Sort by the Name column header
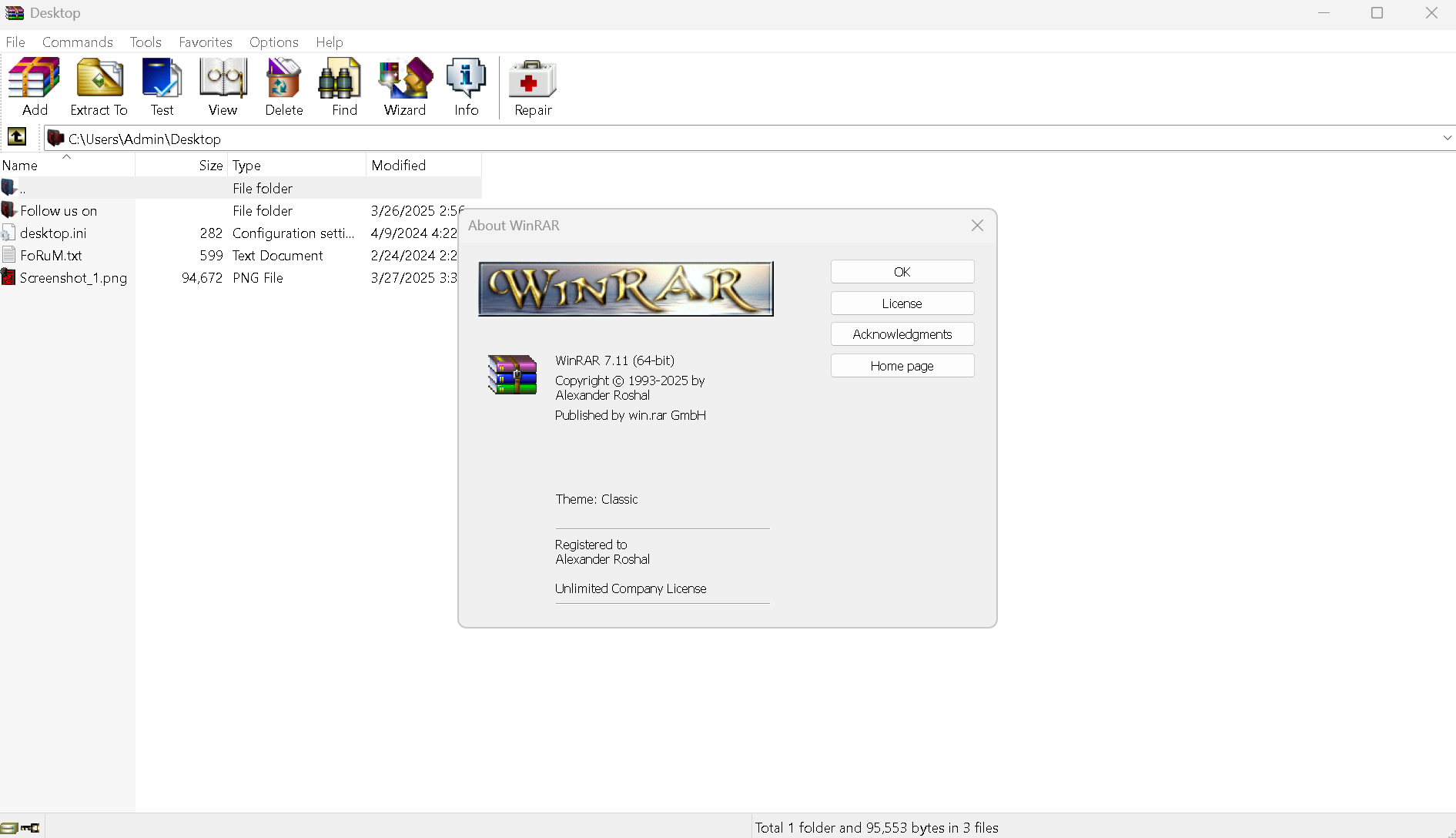 tap(68, 165)
